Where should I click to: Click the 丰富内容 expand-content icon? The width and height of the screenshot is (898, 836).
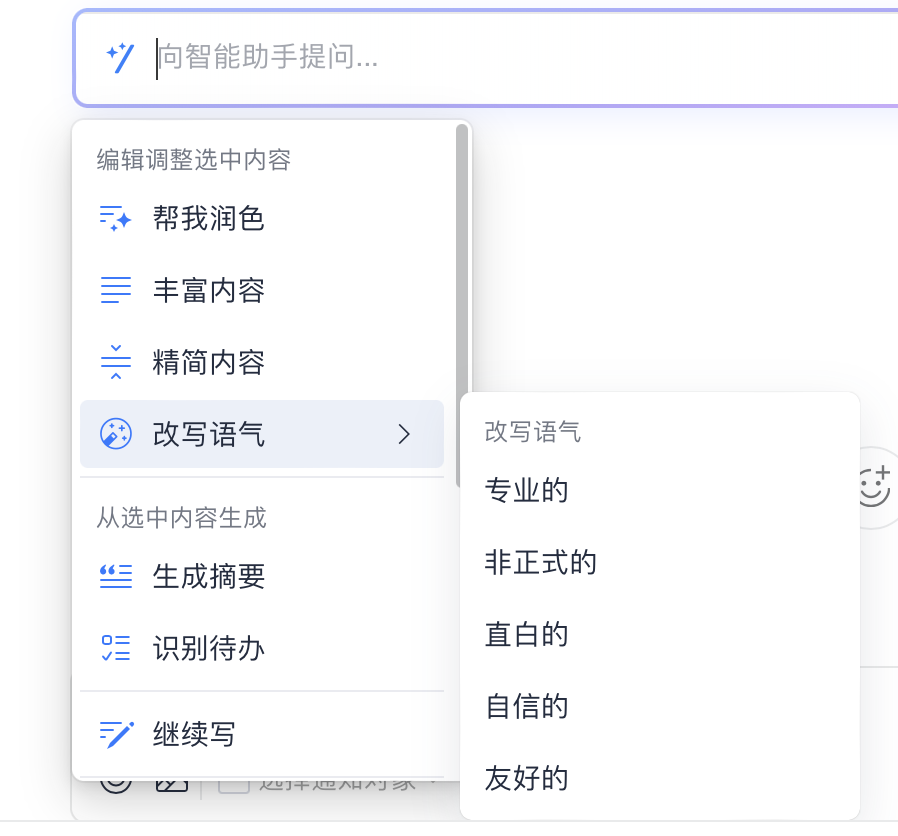pos(116,290)
